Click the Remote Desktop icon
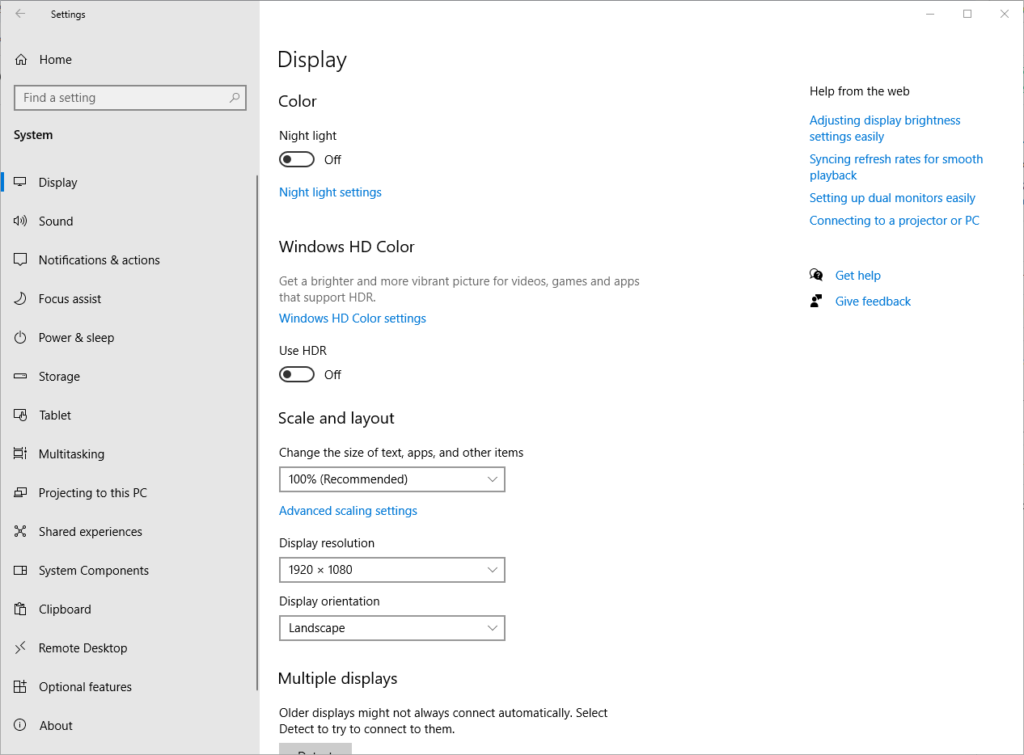This screenshot has height=755, width=1024. 20,647
